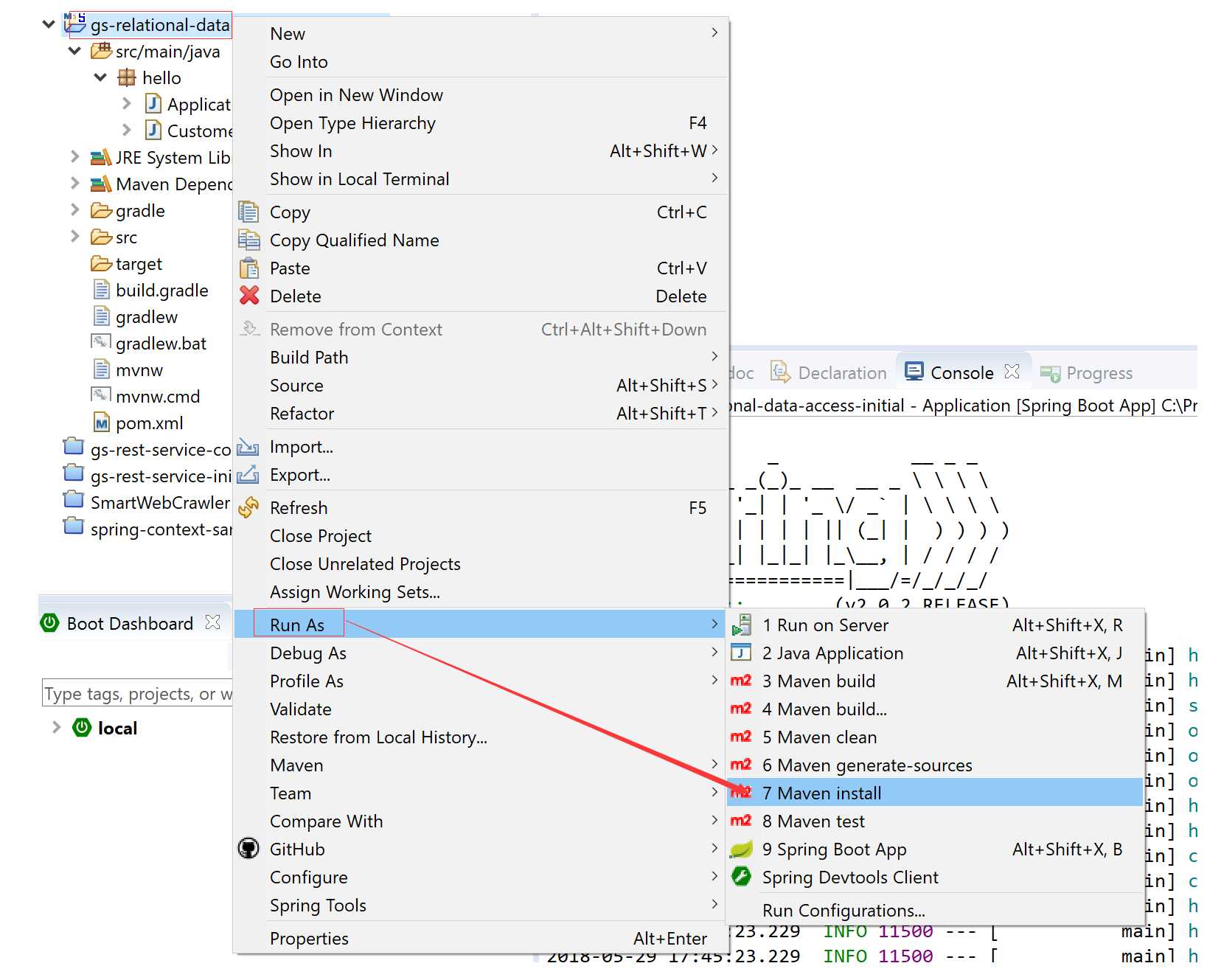Choose 4 Maven build... option
Image resolution: width=1221 pixels, height=980 pixels.
point(935,709)
